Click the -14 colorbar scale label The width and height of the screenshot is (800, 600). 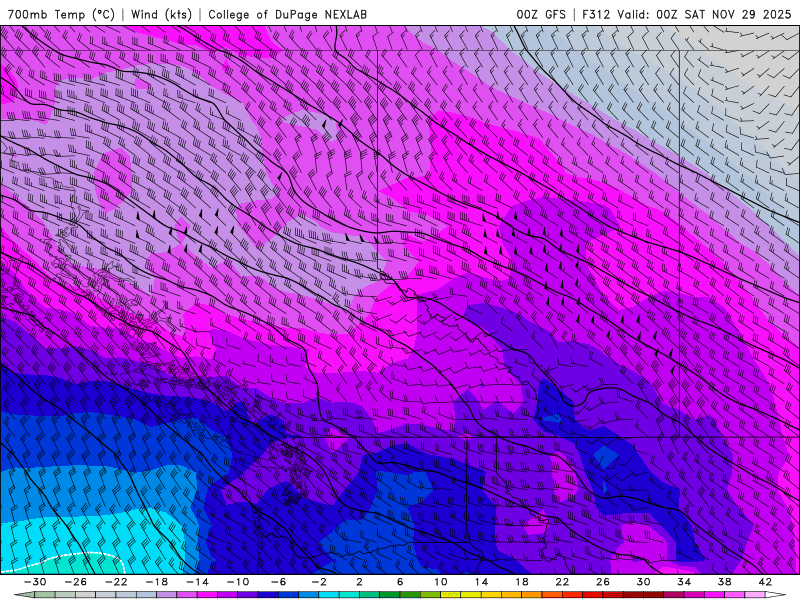(197, 582)
